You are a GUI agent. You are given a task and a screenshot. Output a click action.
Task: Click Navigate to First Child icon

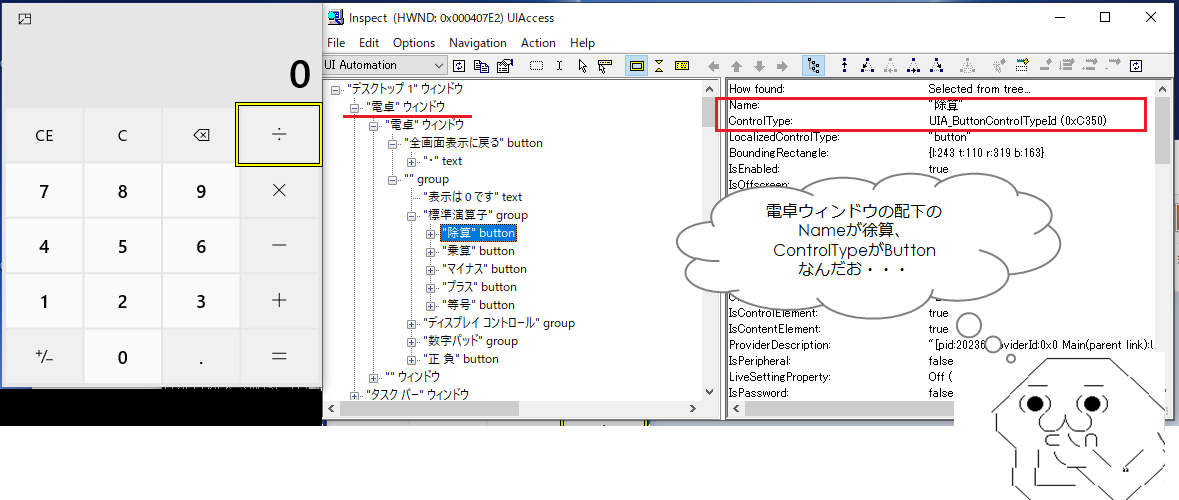(867, 66)
